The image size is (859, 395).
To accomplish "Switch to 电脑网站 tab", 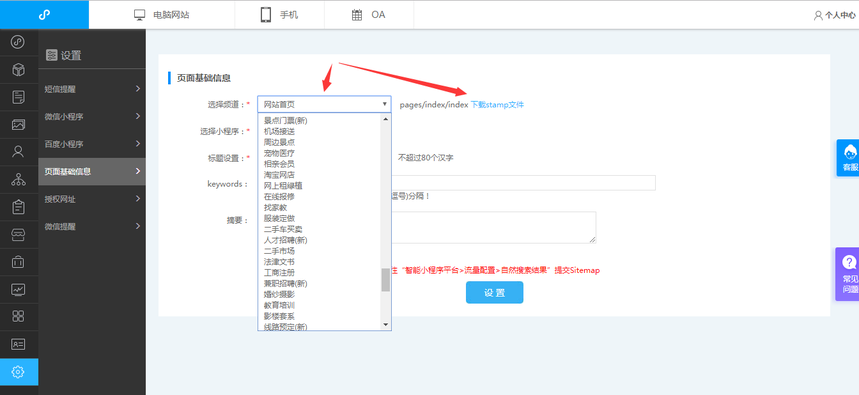I will tap(162, 15).
